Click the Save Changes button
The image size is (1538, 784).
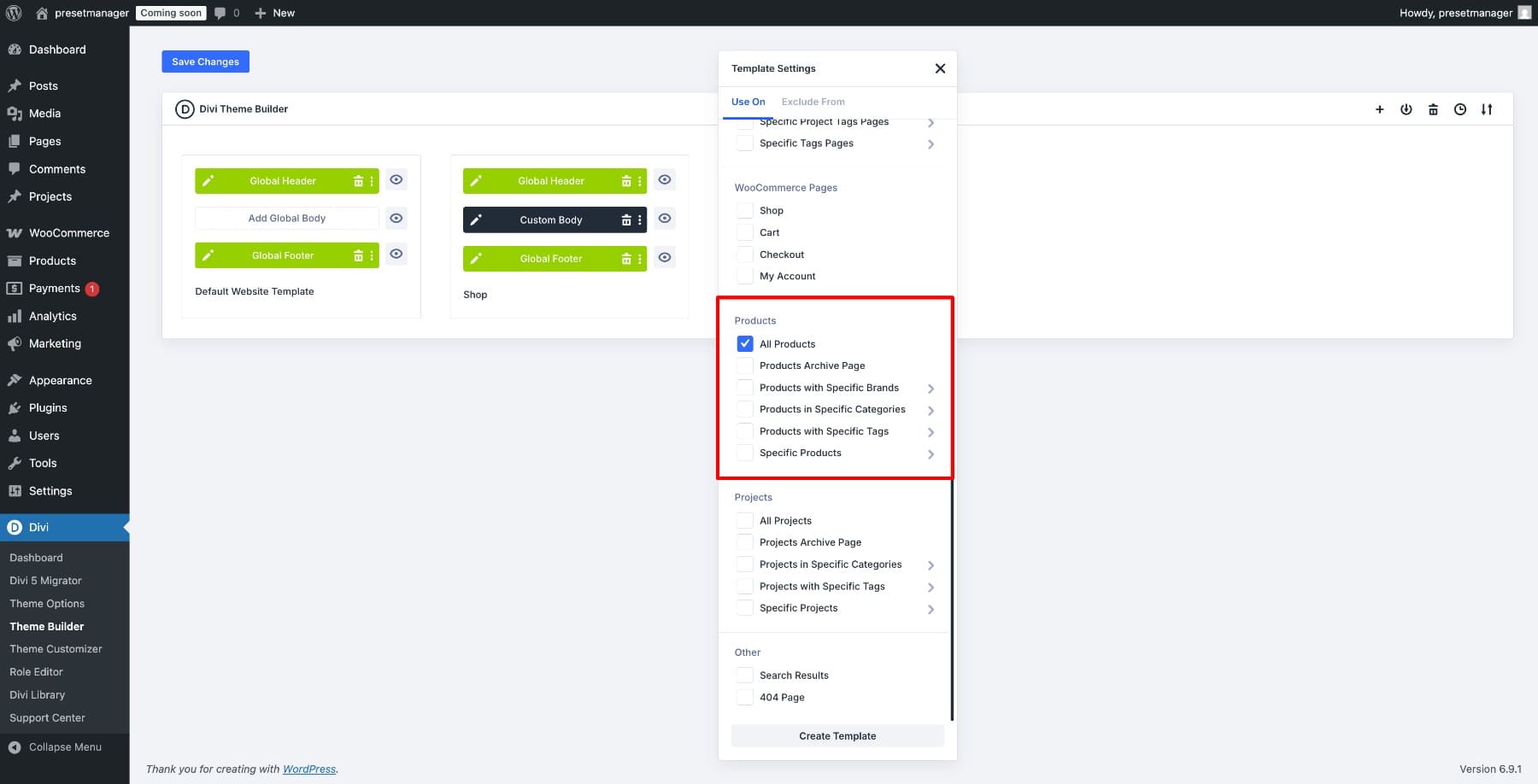(x=205, y=61)
